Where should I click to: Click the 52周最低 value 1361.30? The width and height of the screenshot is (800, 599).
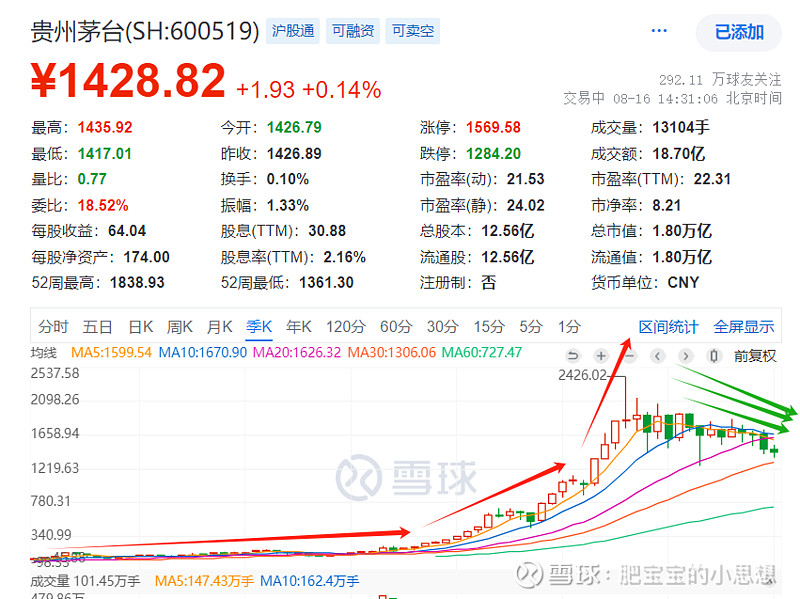point(327,283)
